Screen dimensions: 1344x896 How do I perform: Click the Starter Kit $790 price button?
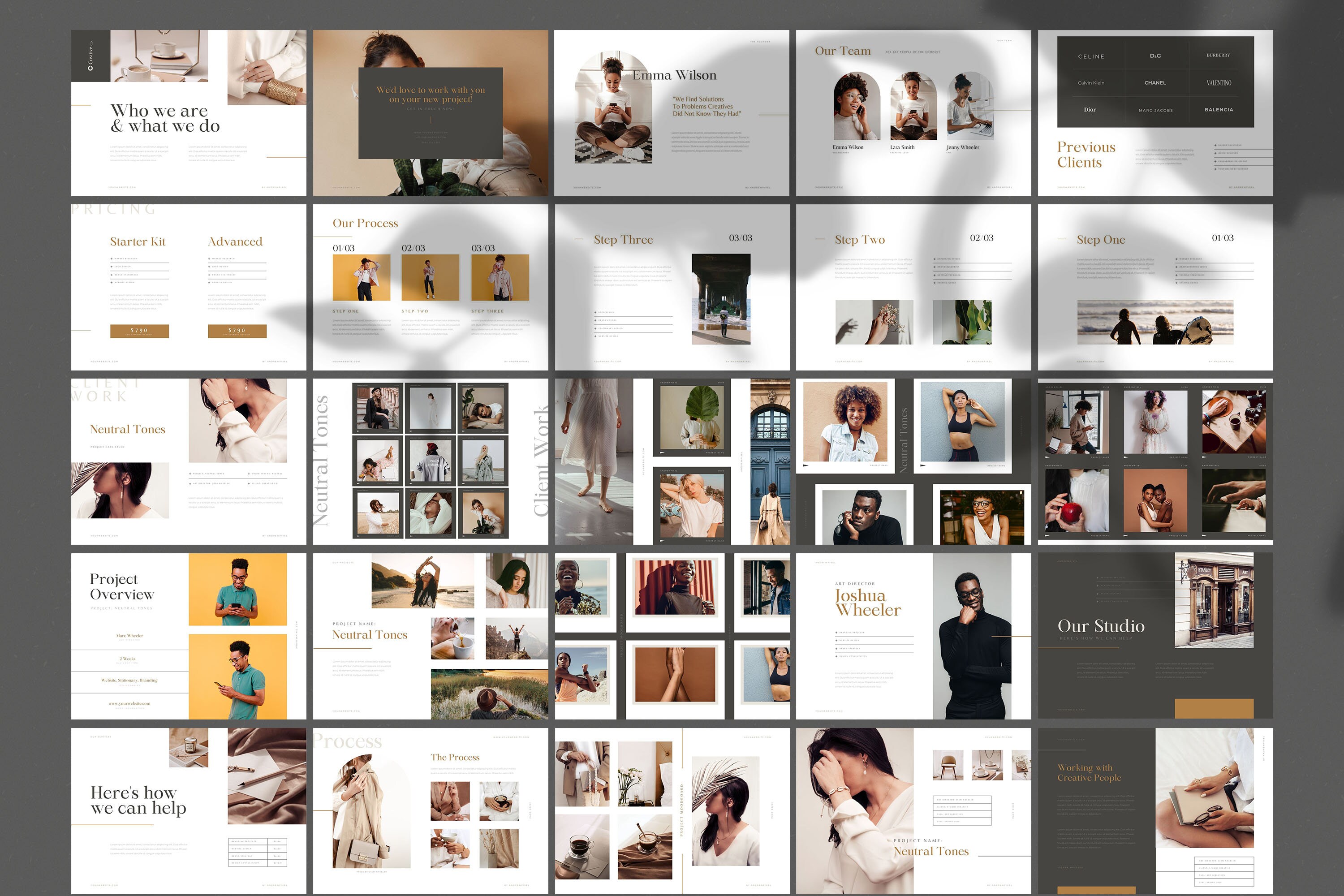click(139, 331)
